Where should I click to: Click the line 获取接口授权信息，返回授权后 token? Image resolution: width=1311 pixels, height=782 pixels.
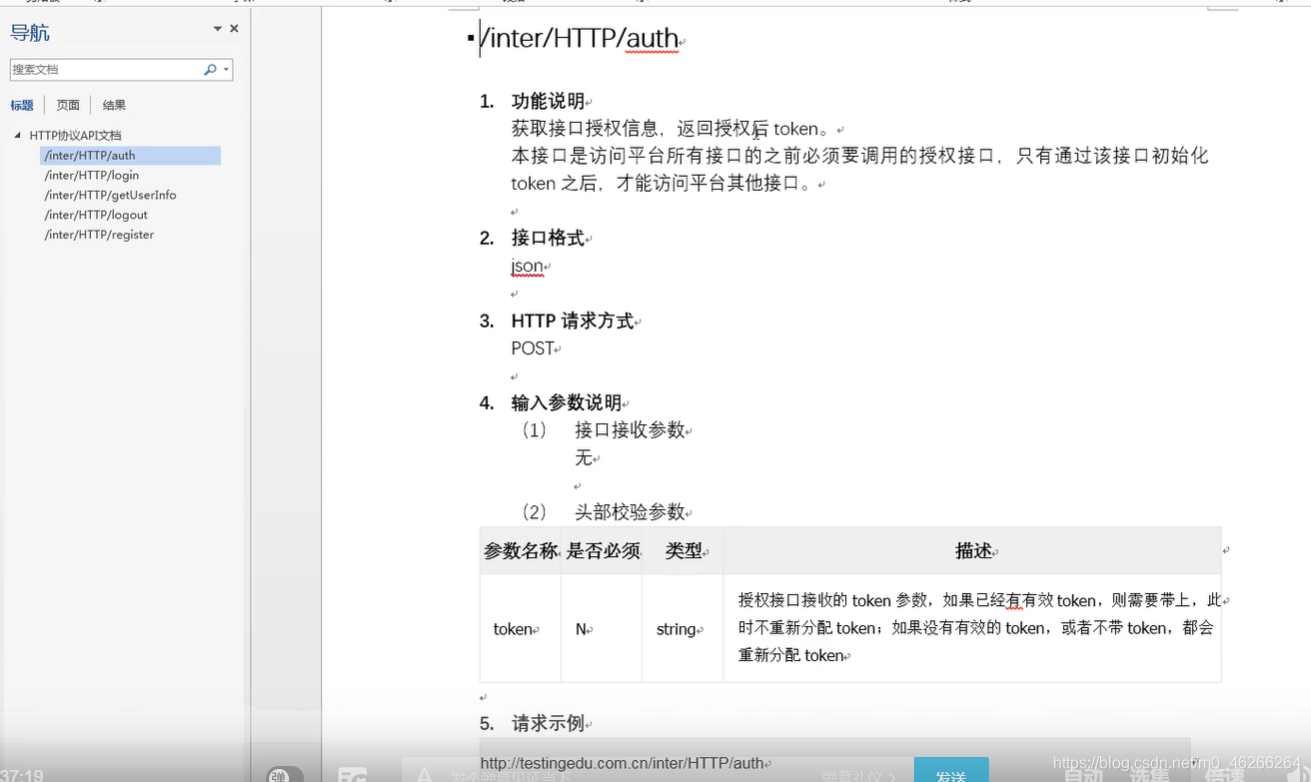click(x=670, y=129)
